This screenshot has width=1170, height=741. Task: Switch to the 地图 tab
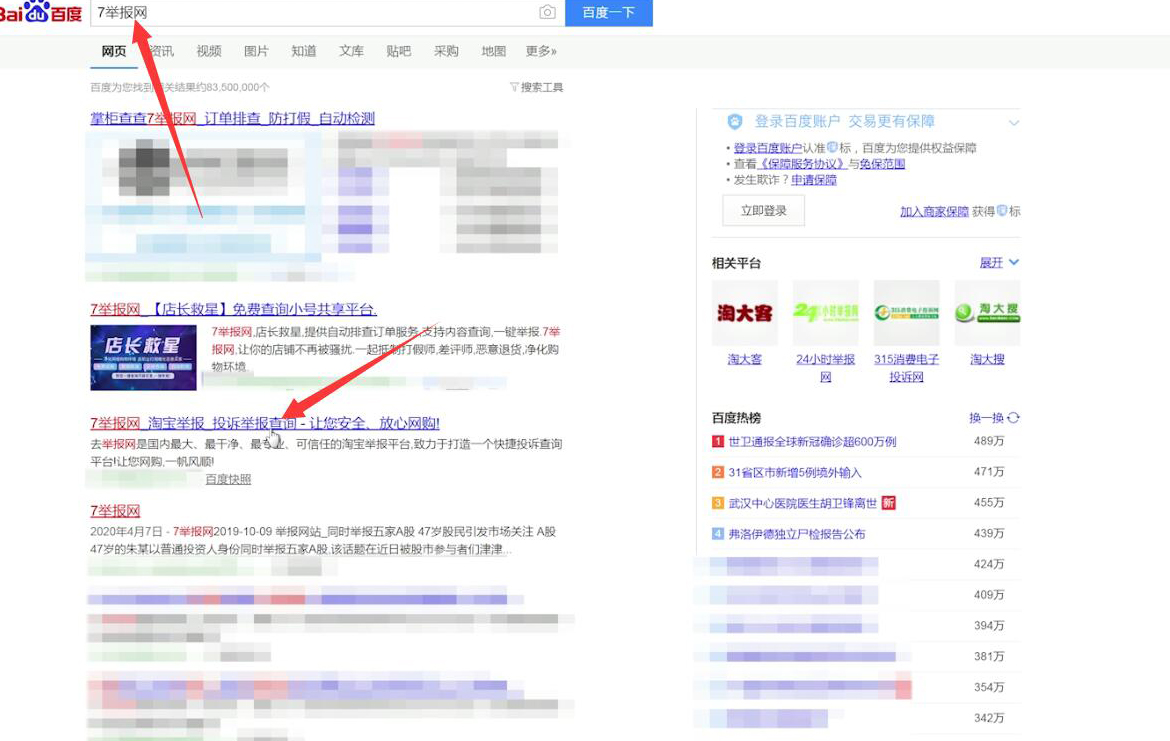[x=493, y=51]
